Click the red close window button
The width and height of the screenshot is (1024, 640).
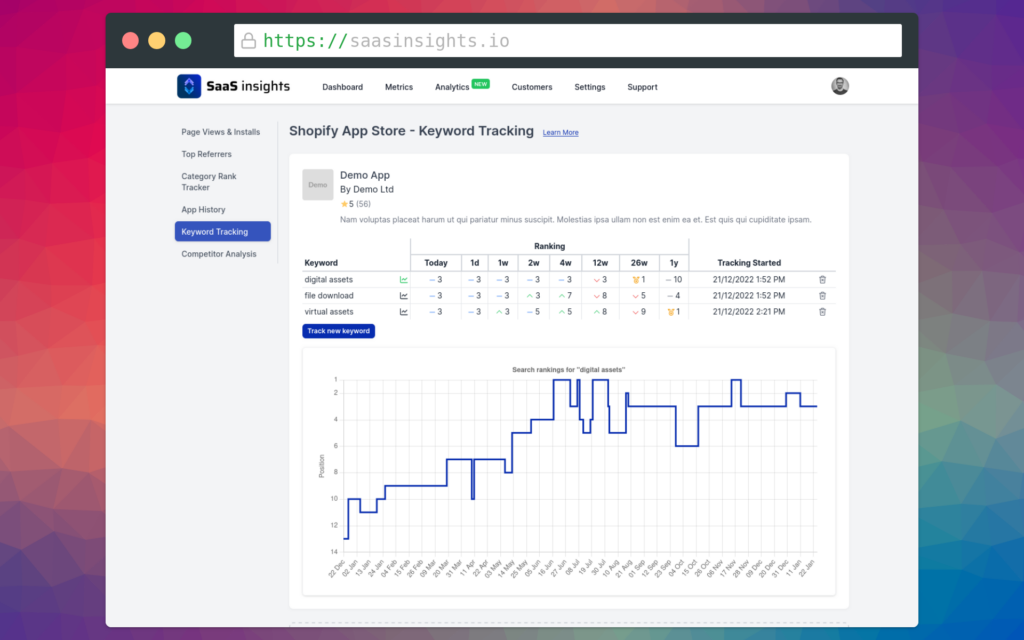(131, 40)
